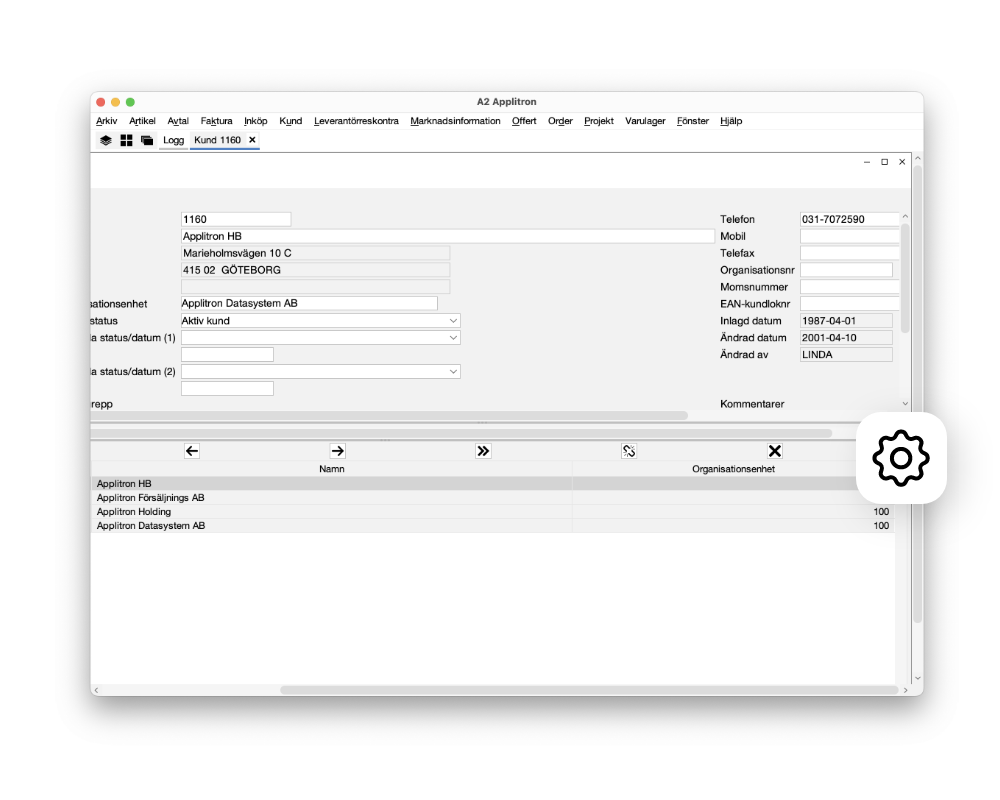Viewport: 1000px width, 800px height.
Task: Click the empty Mobil field
Action: (x=849, y=236)
